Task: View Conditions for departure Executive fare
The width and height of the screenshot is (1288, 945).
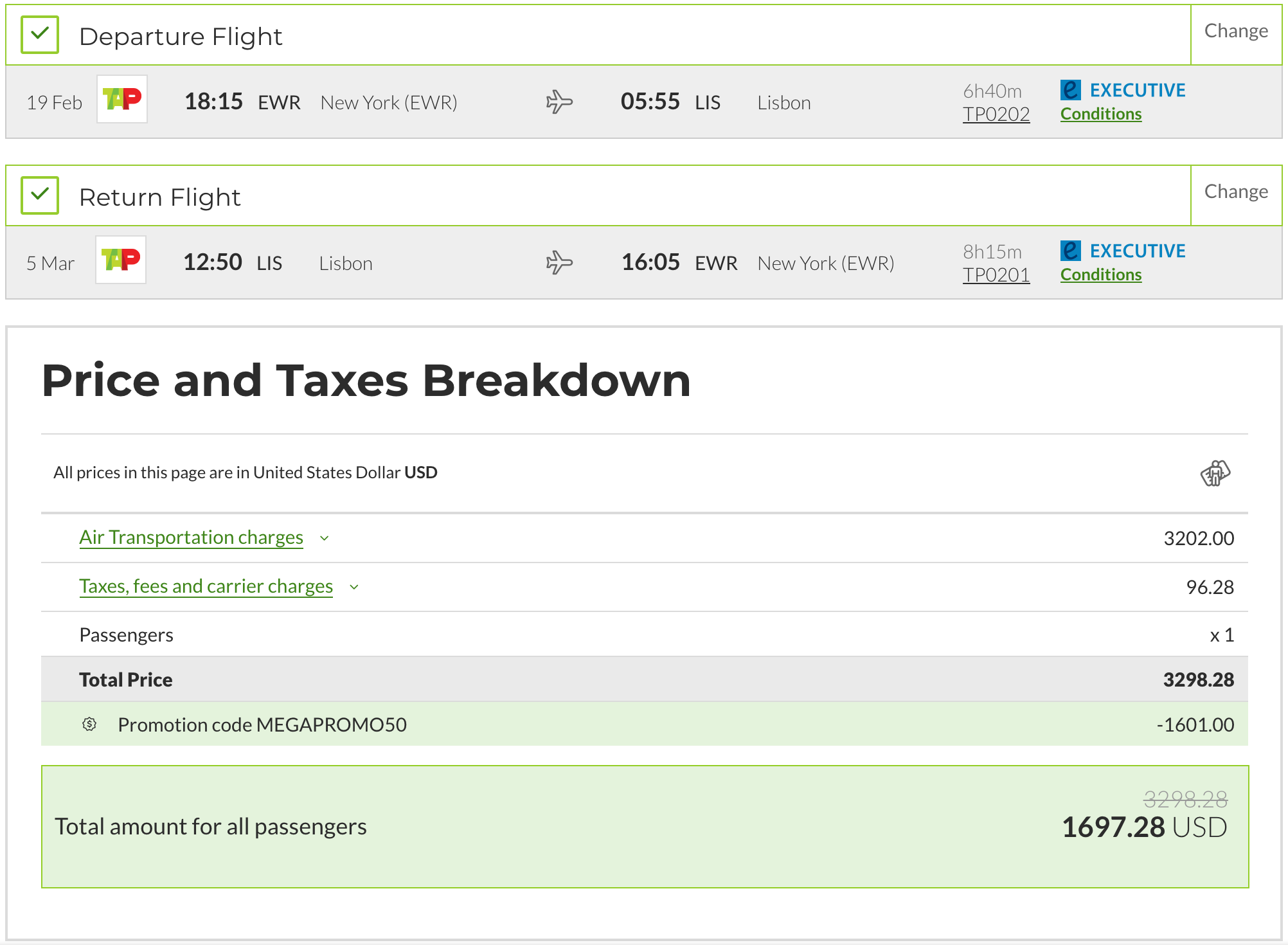Action: pyautogui.click(x=1101, y=114)
